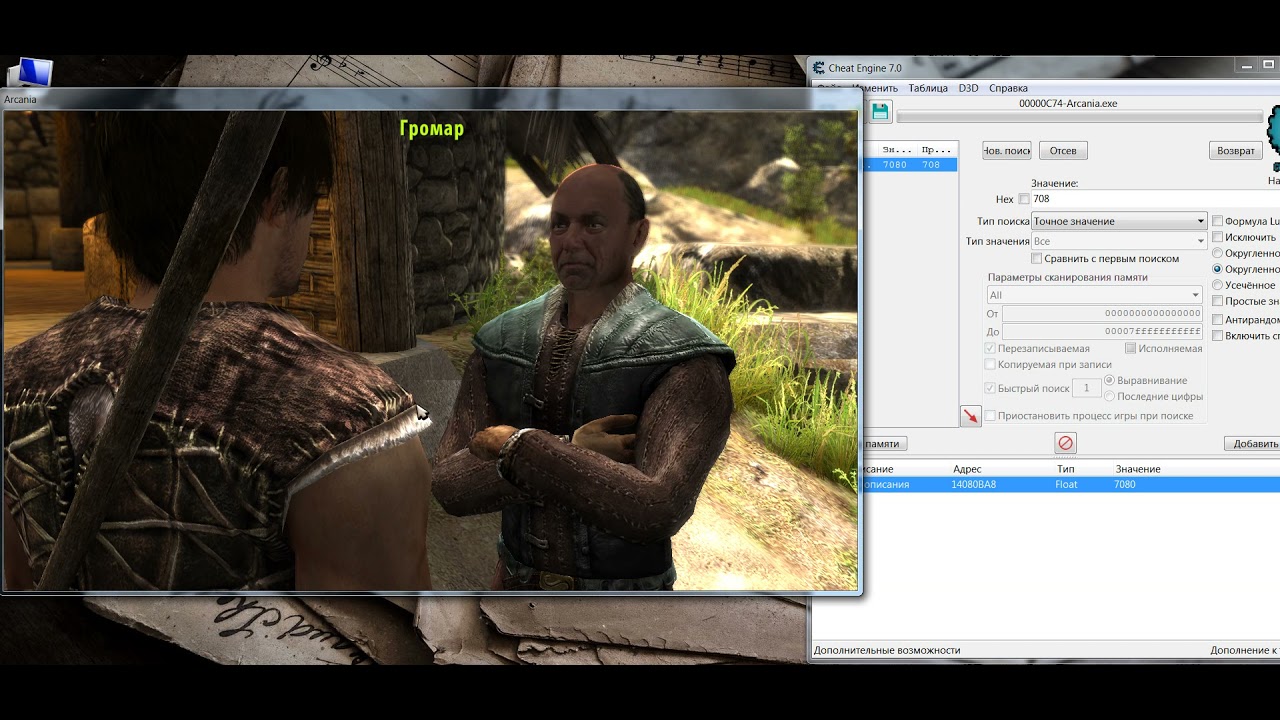Select the found result row with 7080

[910, 165]
